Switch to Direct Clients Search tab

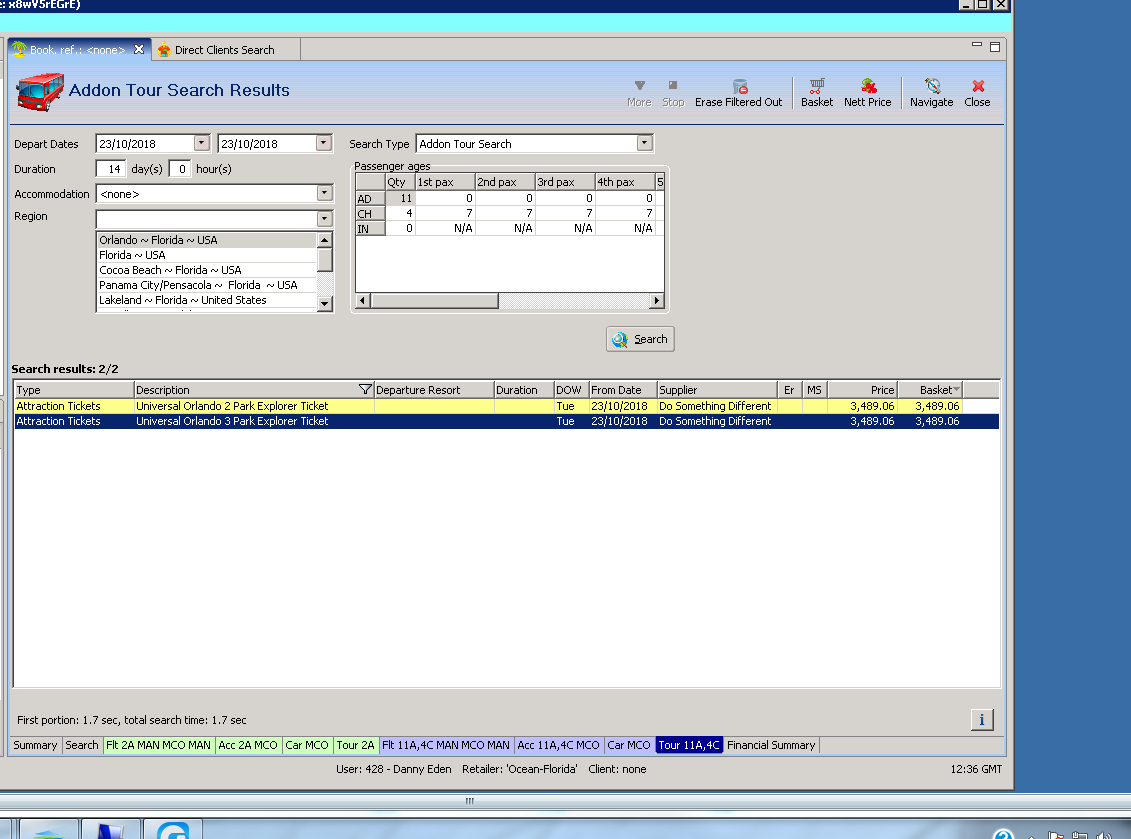click(x=224, y=50)
